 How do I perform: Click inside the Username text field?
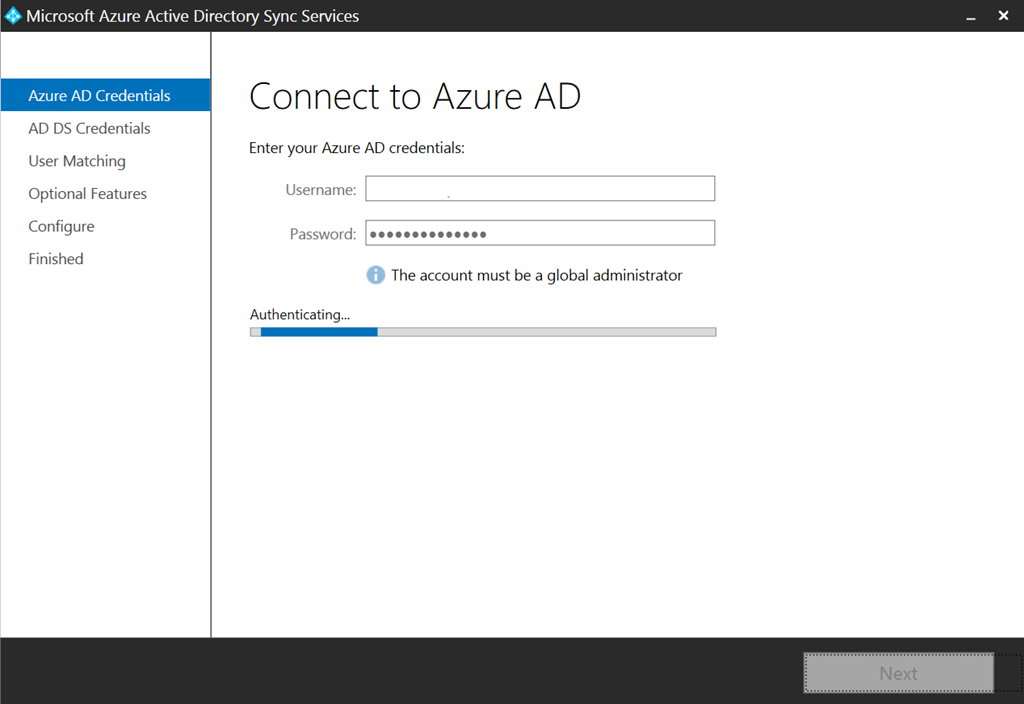click(540, 189)
